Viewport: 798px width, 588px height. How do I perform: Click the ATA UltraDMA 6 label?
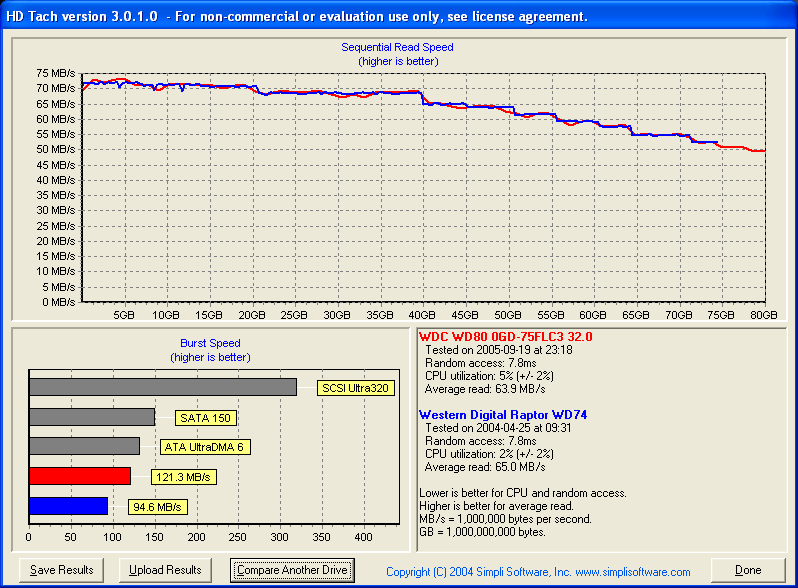pos(205,447)
